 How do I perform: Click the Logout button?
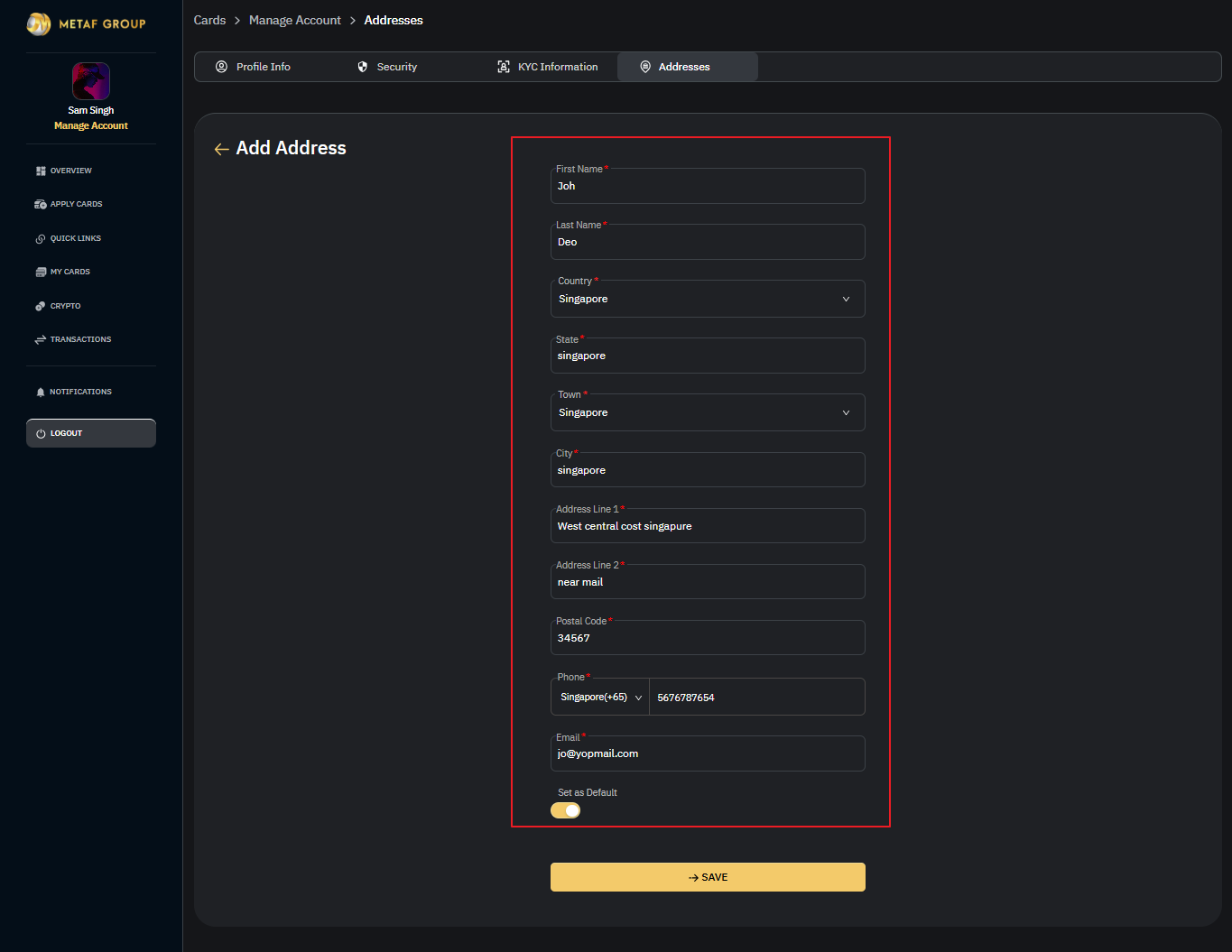coord(91,433)
